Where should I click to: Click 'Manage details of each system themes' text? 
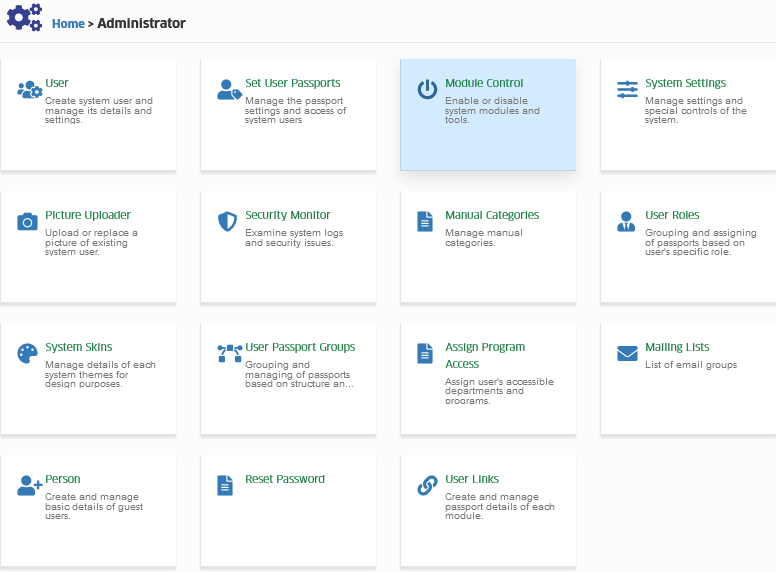pyautogui.click(x=100, y=375)
